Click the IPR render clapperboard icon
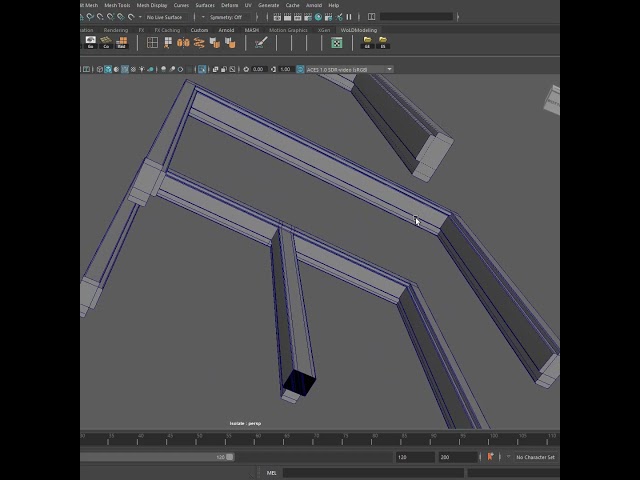 pyautogui.click(x=298, y=17)
